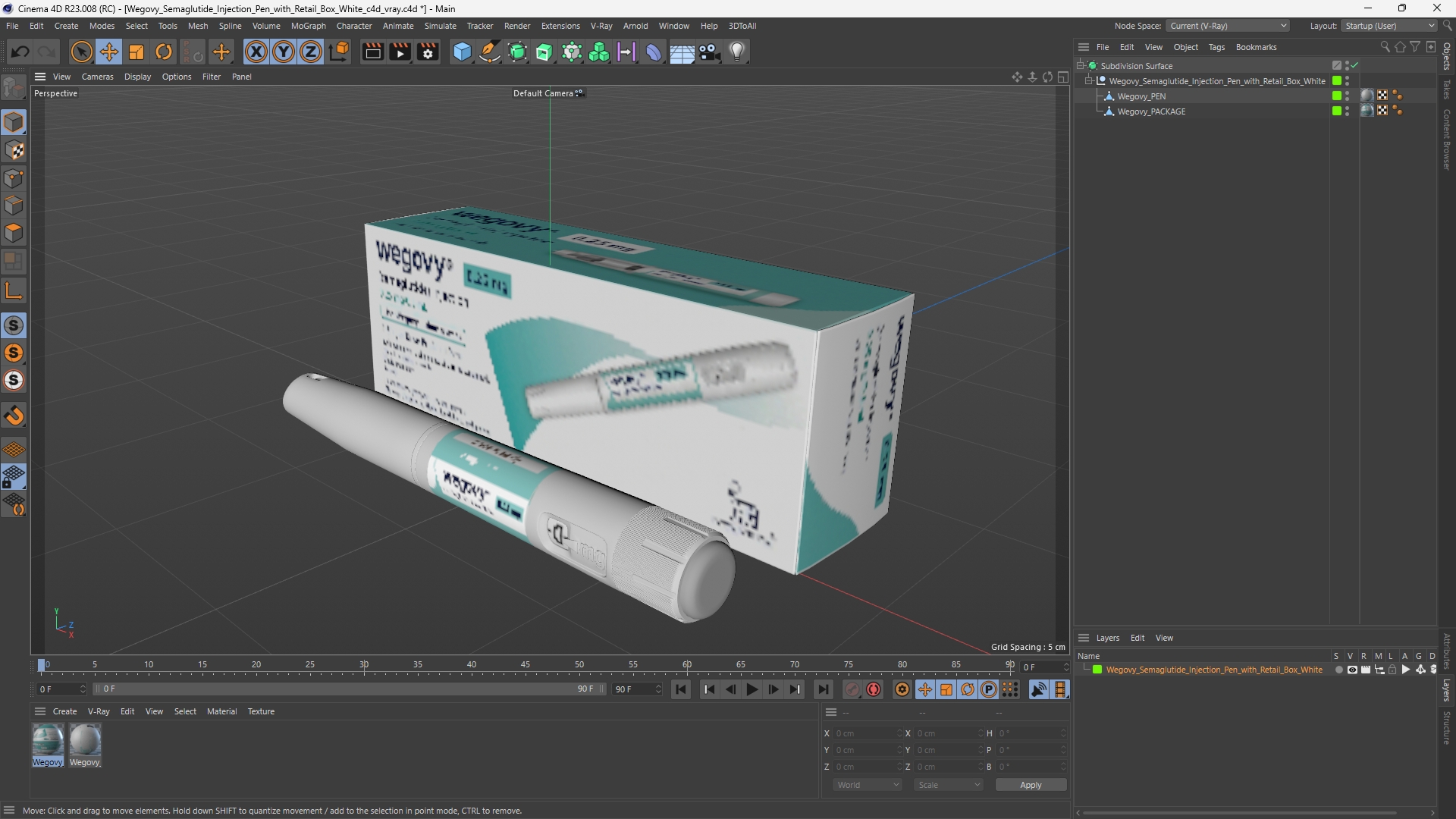Click the Undo arrow icon
Image resolution: width=1456 pixels, height=819 pixels.
[x=20, y=52]
